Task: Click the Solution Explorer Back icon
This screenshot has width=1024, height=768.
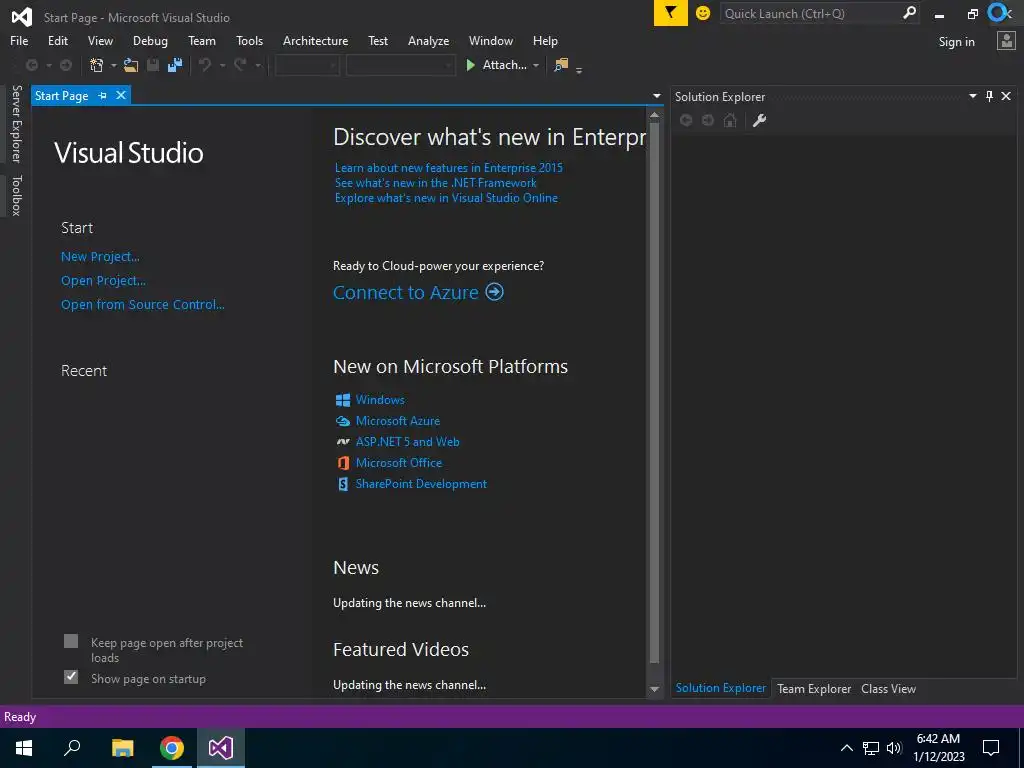Action: point(686,120)
